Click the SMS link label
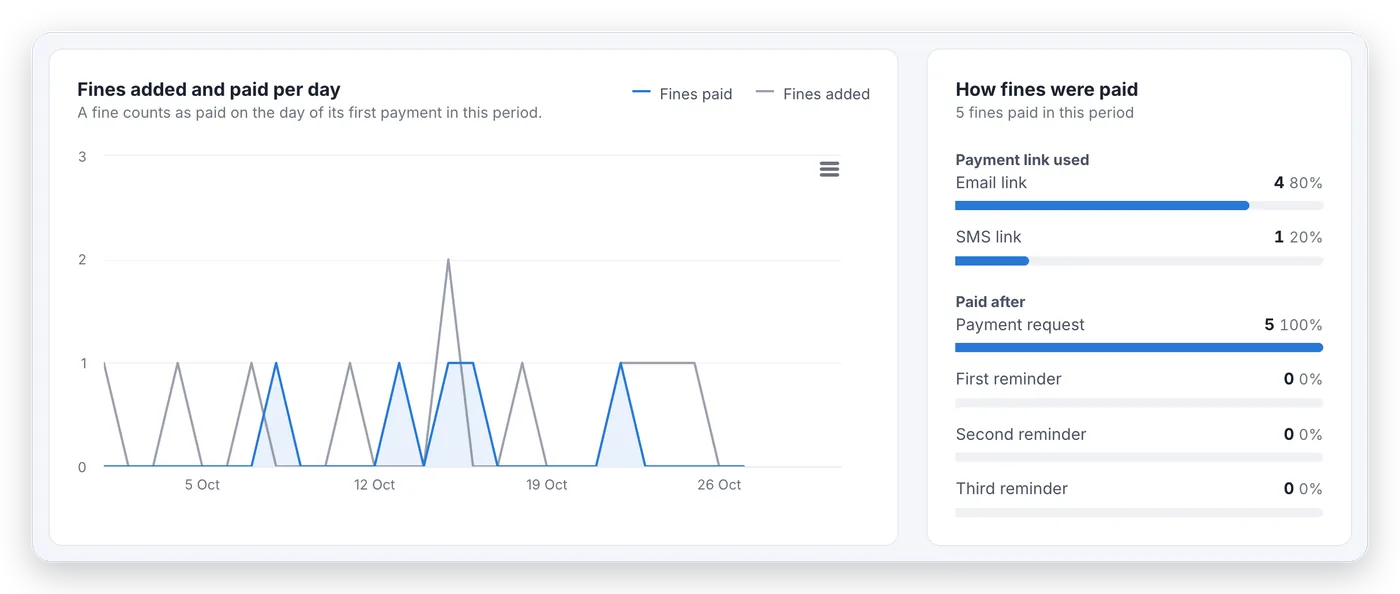This screenshot has width=1400, height=594. coord(988,237)
